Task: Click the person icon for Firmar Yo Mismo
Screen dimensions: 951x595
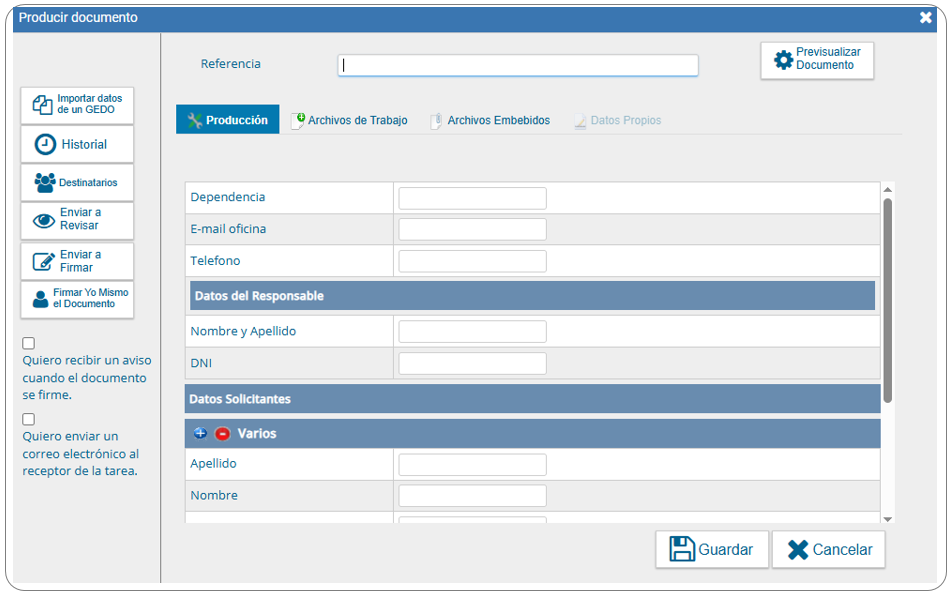Action: tap(41, 299)
